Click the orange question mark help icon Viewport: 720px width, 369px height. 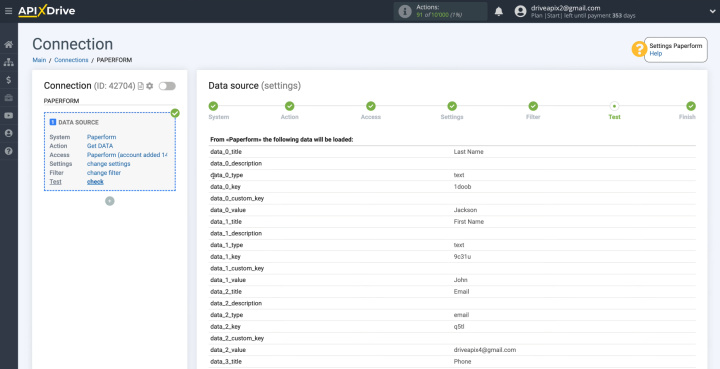(x=639, y=49)
